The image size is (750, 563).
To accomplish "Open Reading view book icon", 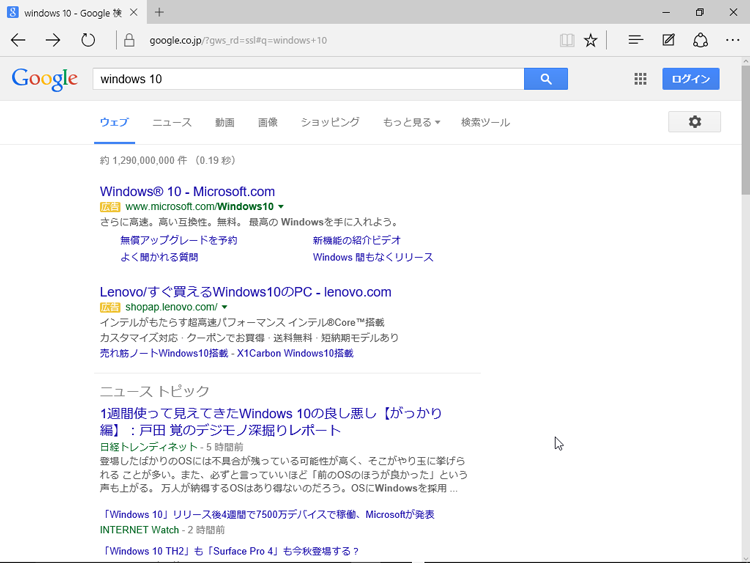I will (567, 40).
